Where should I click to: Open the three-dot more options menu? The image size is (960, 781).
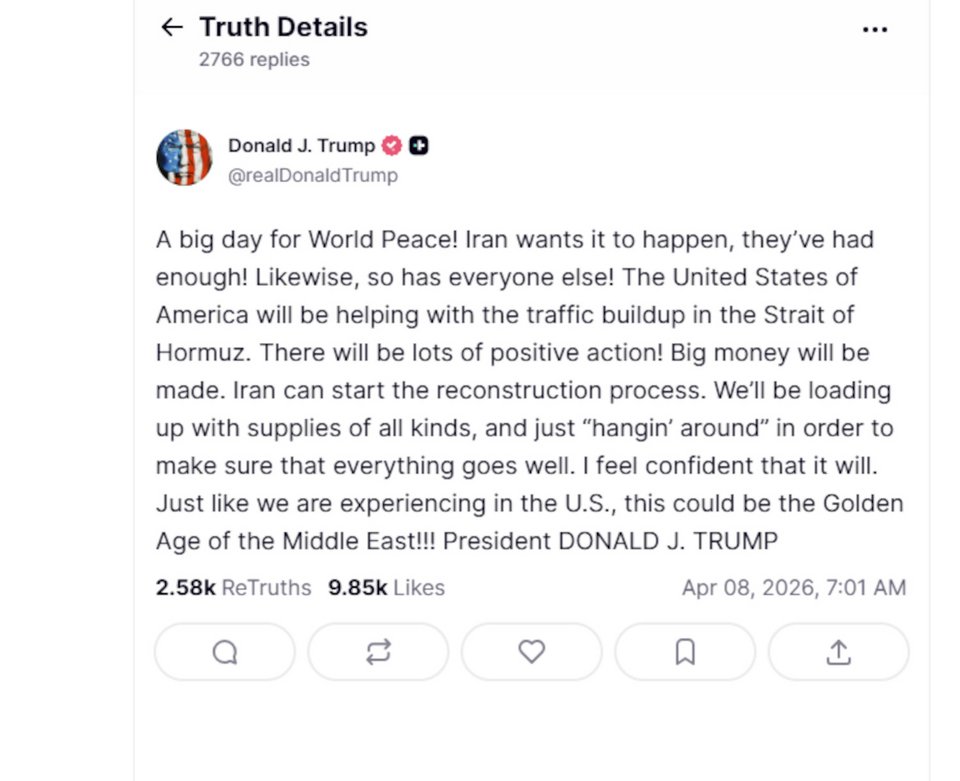tap(874, 30)
